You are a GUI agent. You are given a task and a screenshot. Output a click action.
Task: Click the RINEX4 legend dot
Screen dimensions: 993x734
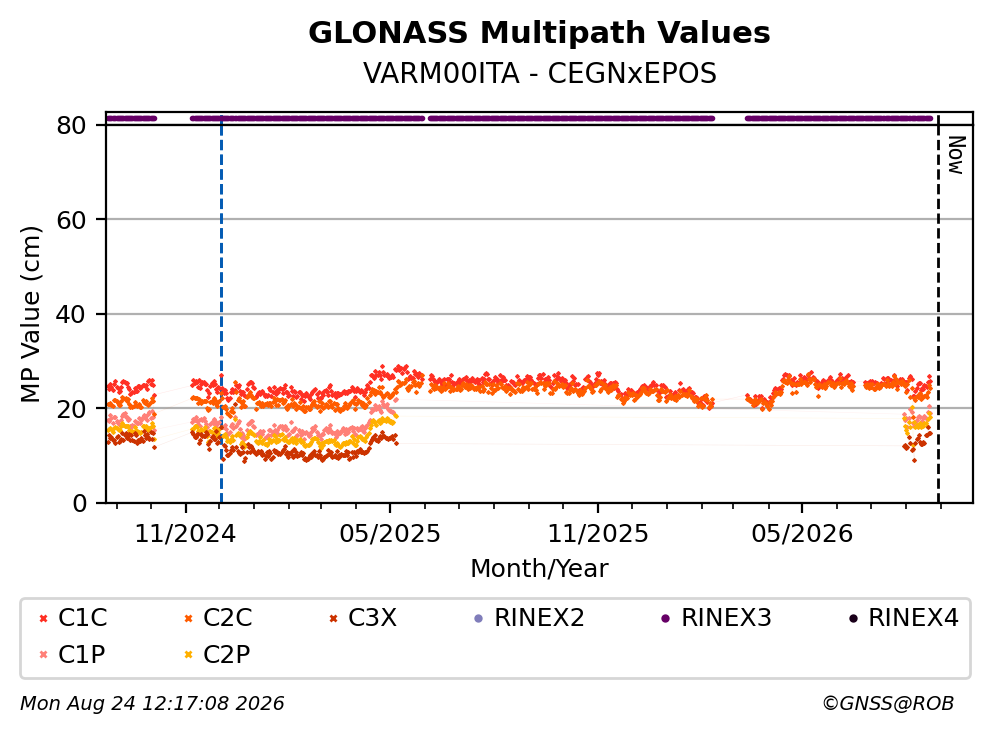coord(853,619)
